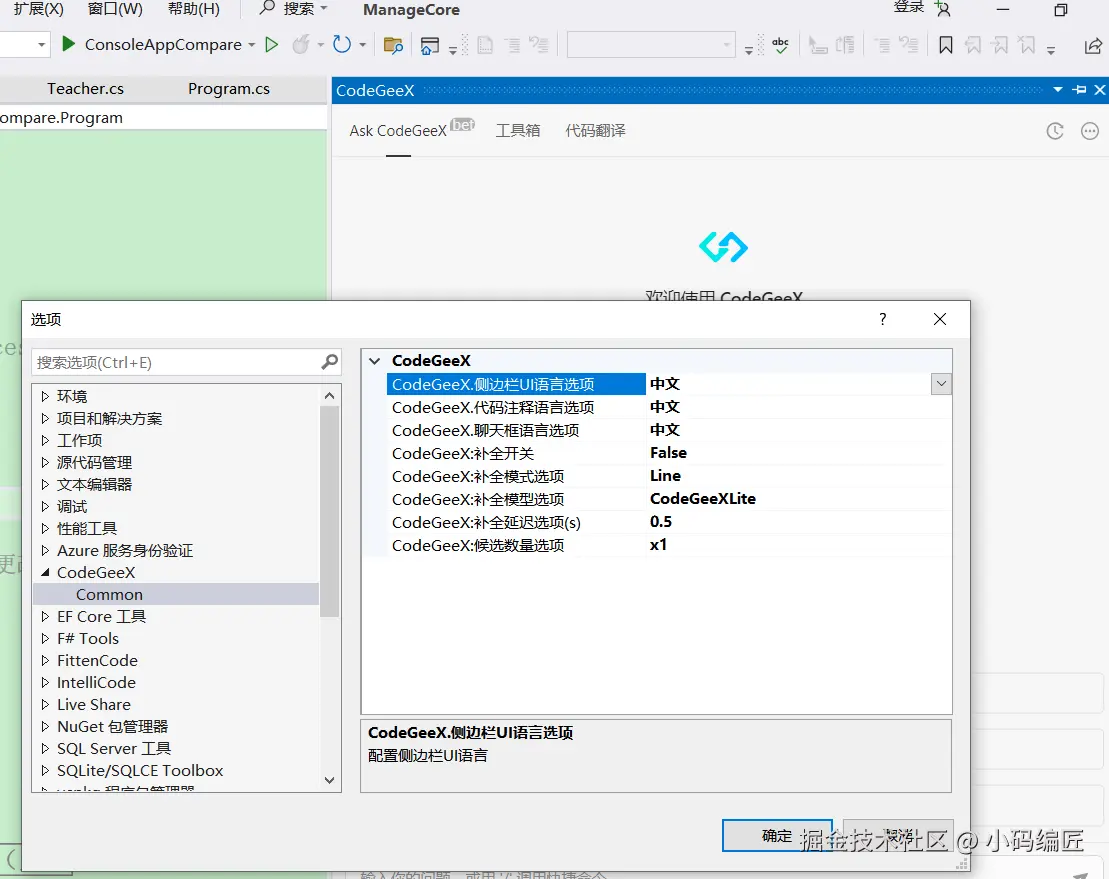Click the sign-in account icon at top
Screen dimensions: 1109x879
coord(942,9)
